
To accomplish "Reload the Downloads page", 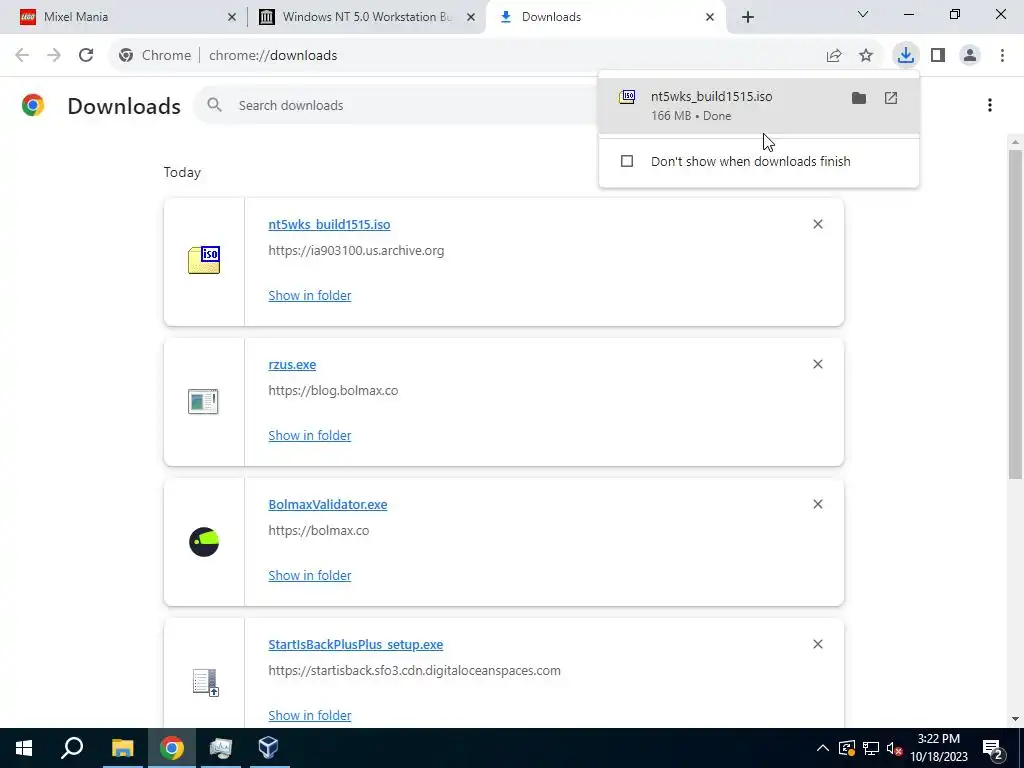I will [x=86, y=56].
